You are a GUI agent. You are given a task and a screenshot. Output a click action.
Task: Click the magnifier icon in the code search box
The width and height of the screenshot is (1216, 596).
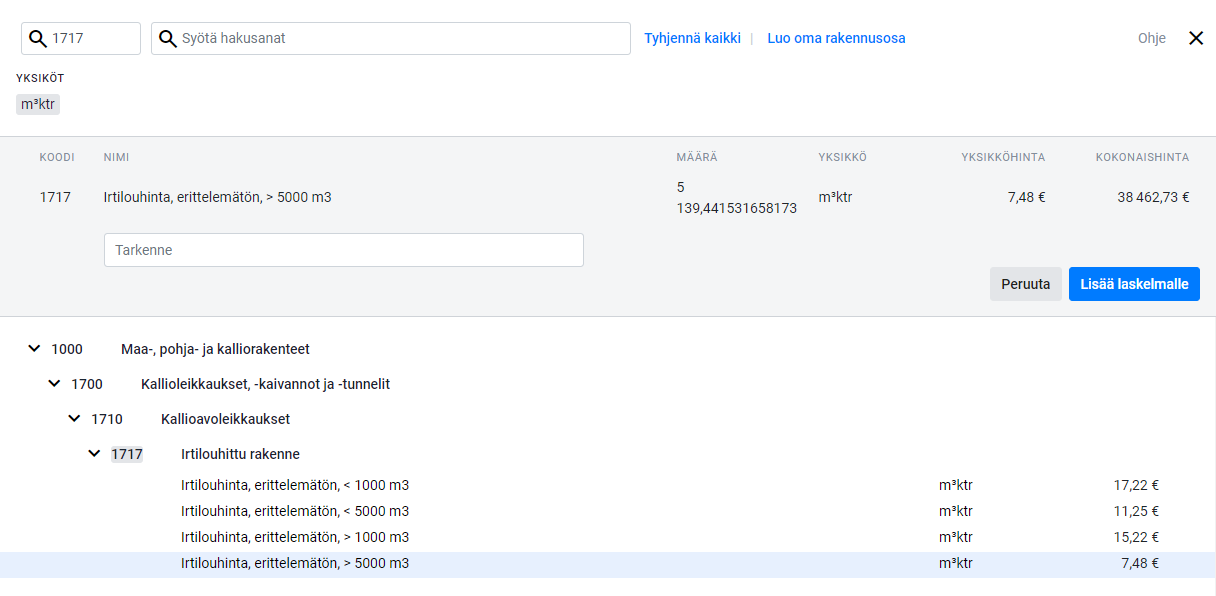pyautogui.click(x=38, y=39)
